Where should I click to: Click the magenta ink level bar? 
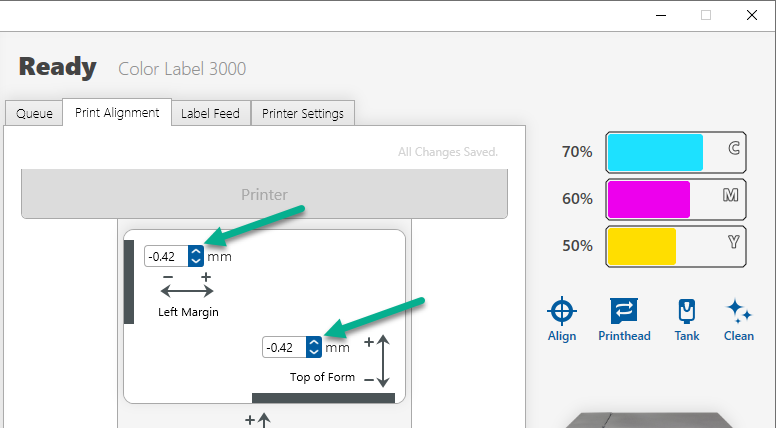pos(676,199)
